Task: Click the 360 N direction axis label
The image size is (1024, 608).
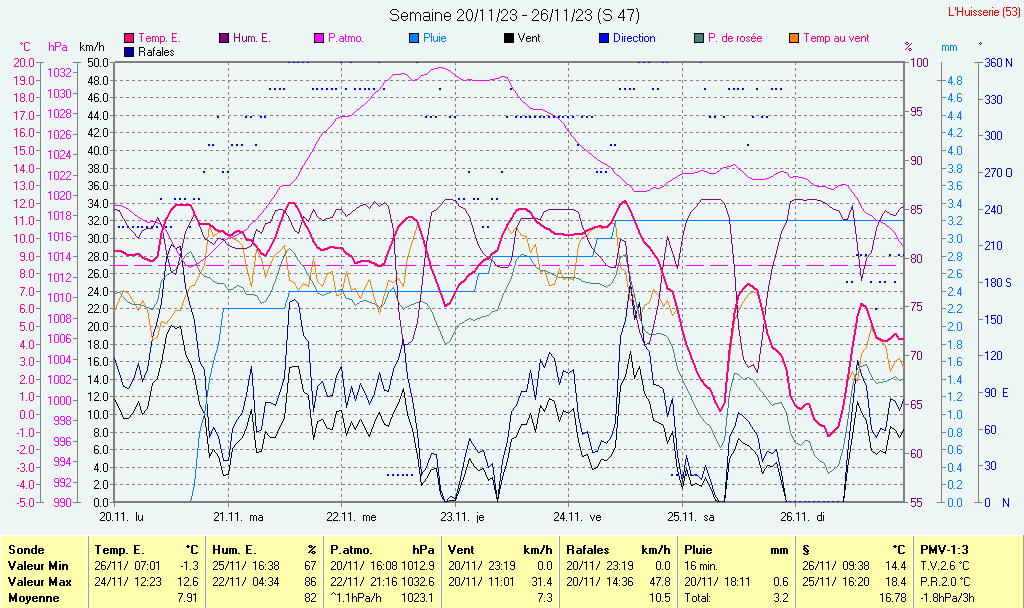Action: 999,63
